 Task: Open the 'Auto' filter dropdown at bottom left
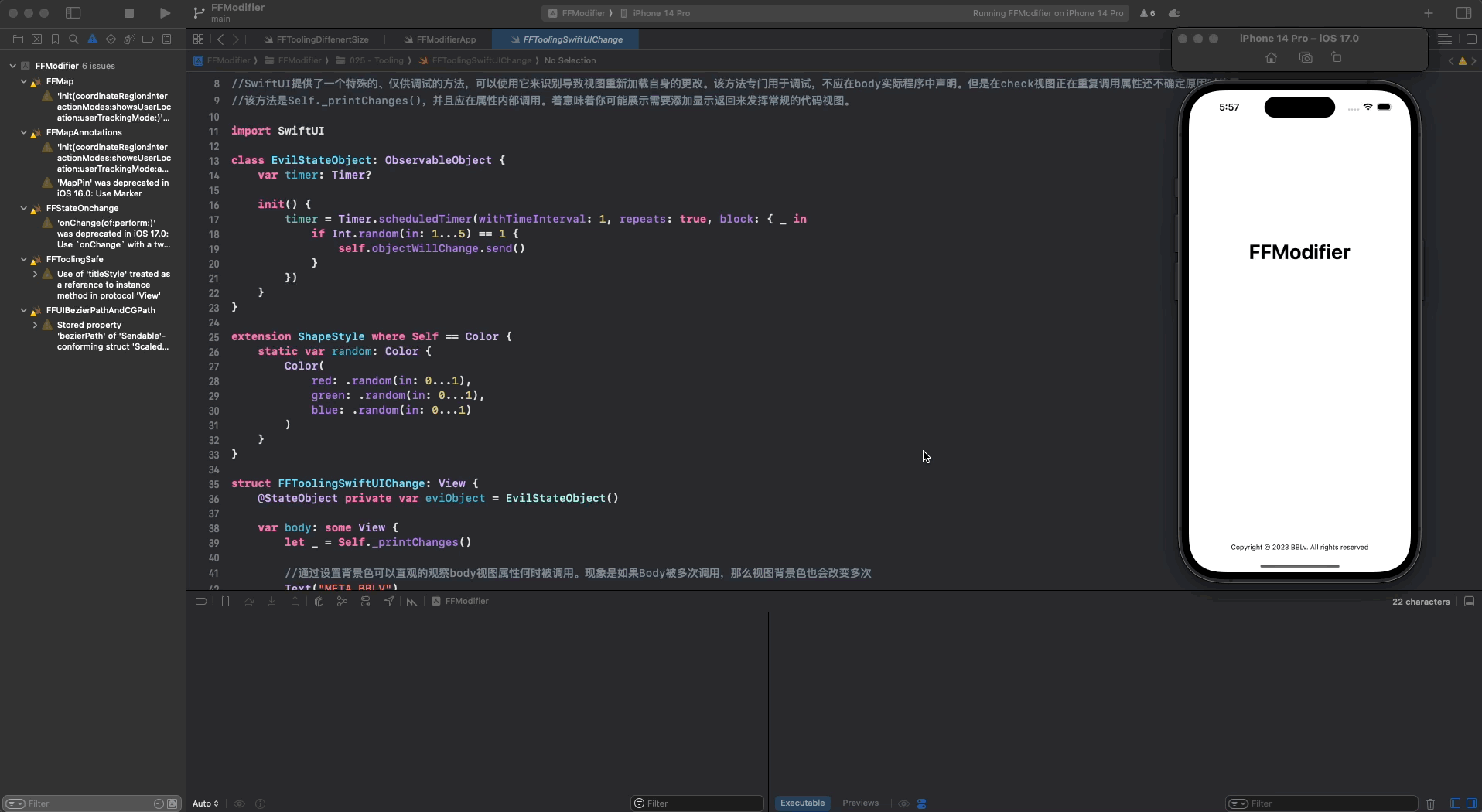click(x=205, y=803)
